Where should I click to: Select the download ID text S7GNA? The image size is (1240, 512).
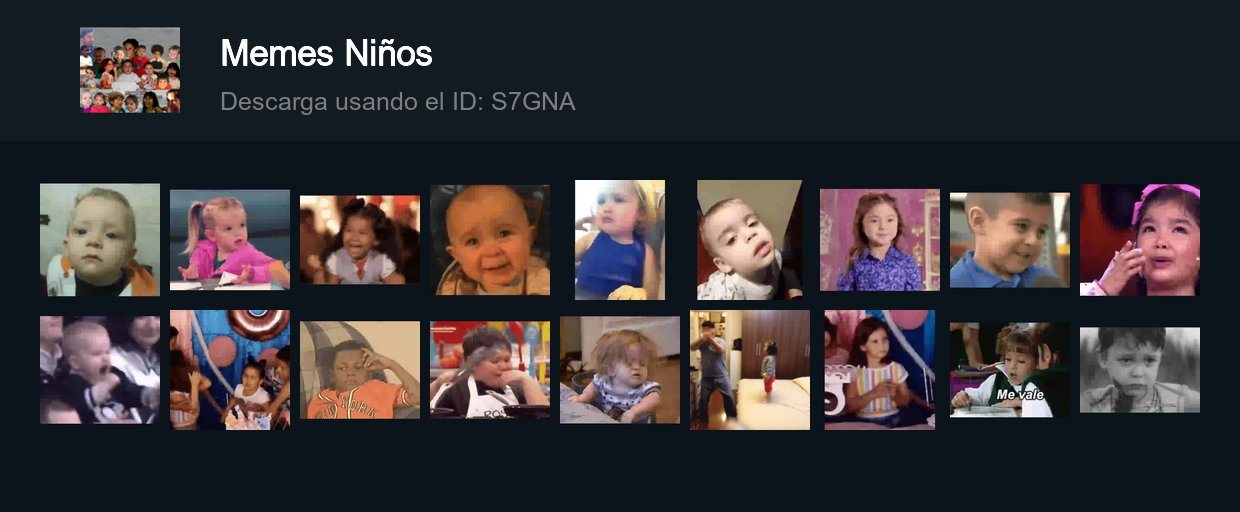(x=533, y=102)
